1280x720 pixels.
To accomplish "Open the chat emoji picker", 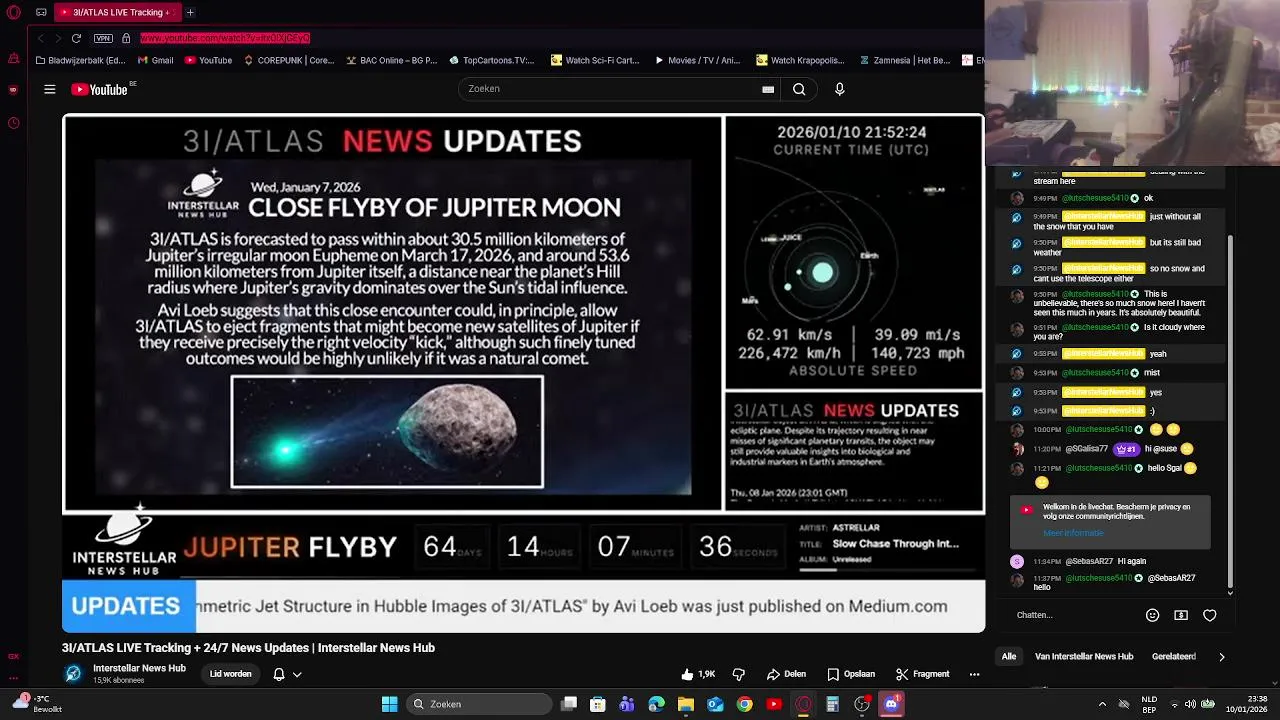I will (x=1152, y=615).
